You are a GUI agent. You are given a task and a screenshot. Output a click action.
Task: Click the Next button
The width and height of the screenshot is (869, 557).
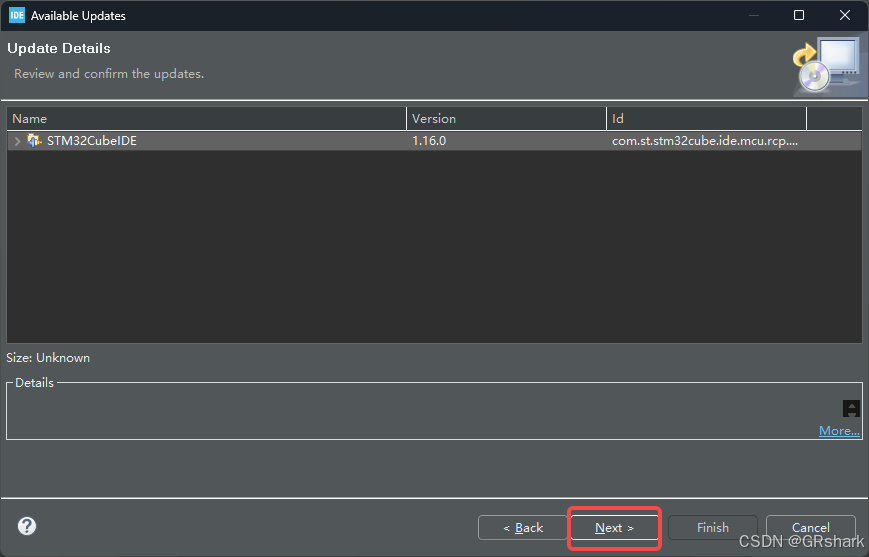point(614,528)
